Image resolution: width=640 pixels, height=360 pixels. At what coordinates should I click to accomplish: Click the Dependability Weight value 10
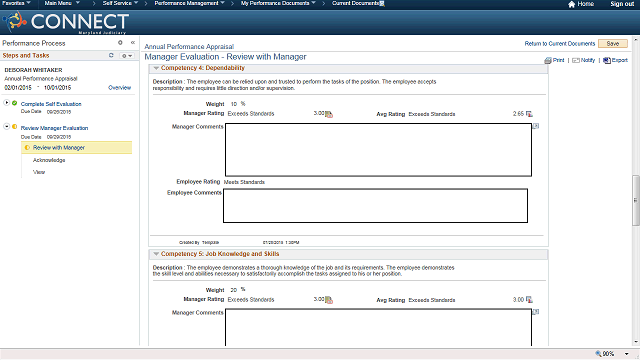point(233,104)
